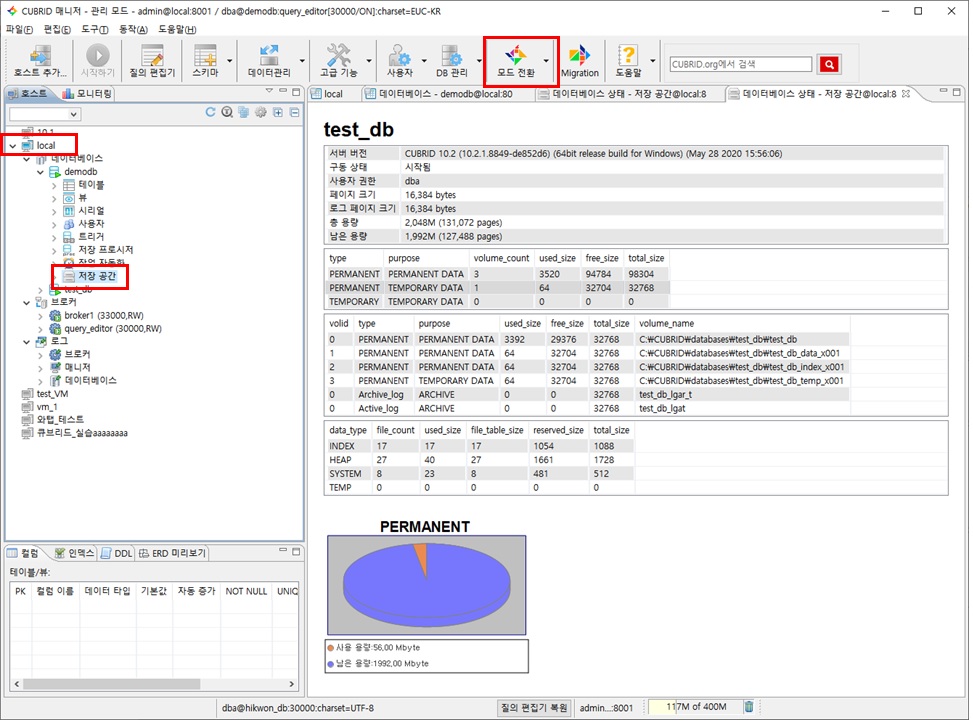Switch to the 모니터링 tab
The image size is (973, 725).
click(87, 94)
